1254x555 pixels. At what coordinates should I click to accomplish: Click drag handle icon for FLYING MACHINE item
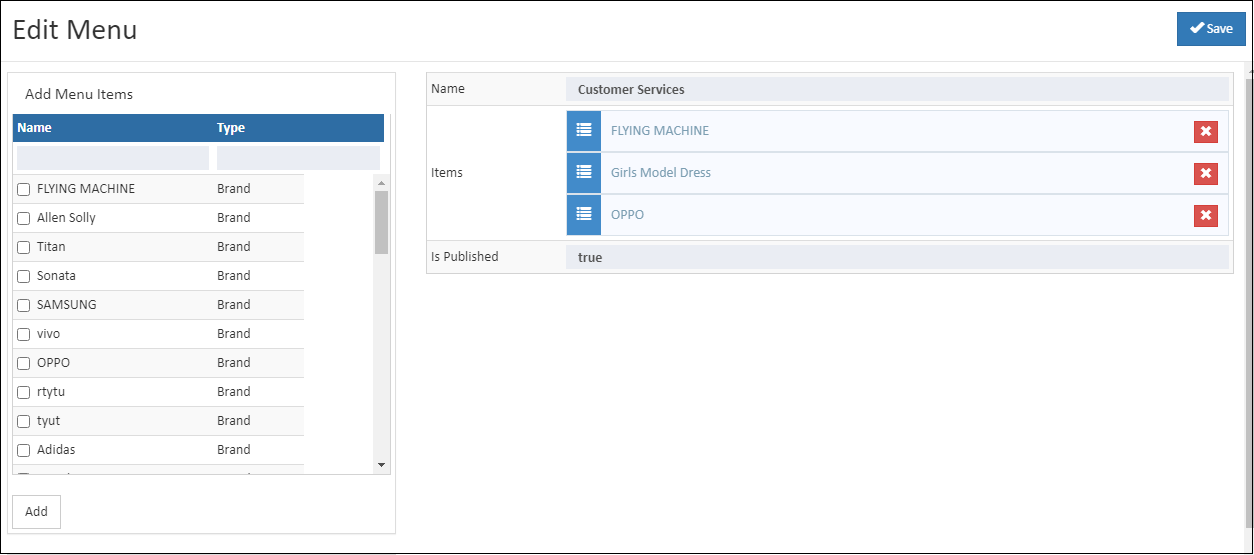(584, 131)
